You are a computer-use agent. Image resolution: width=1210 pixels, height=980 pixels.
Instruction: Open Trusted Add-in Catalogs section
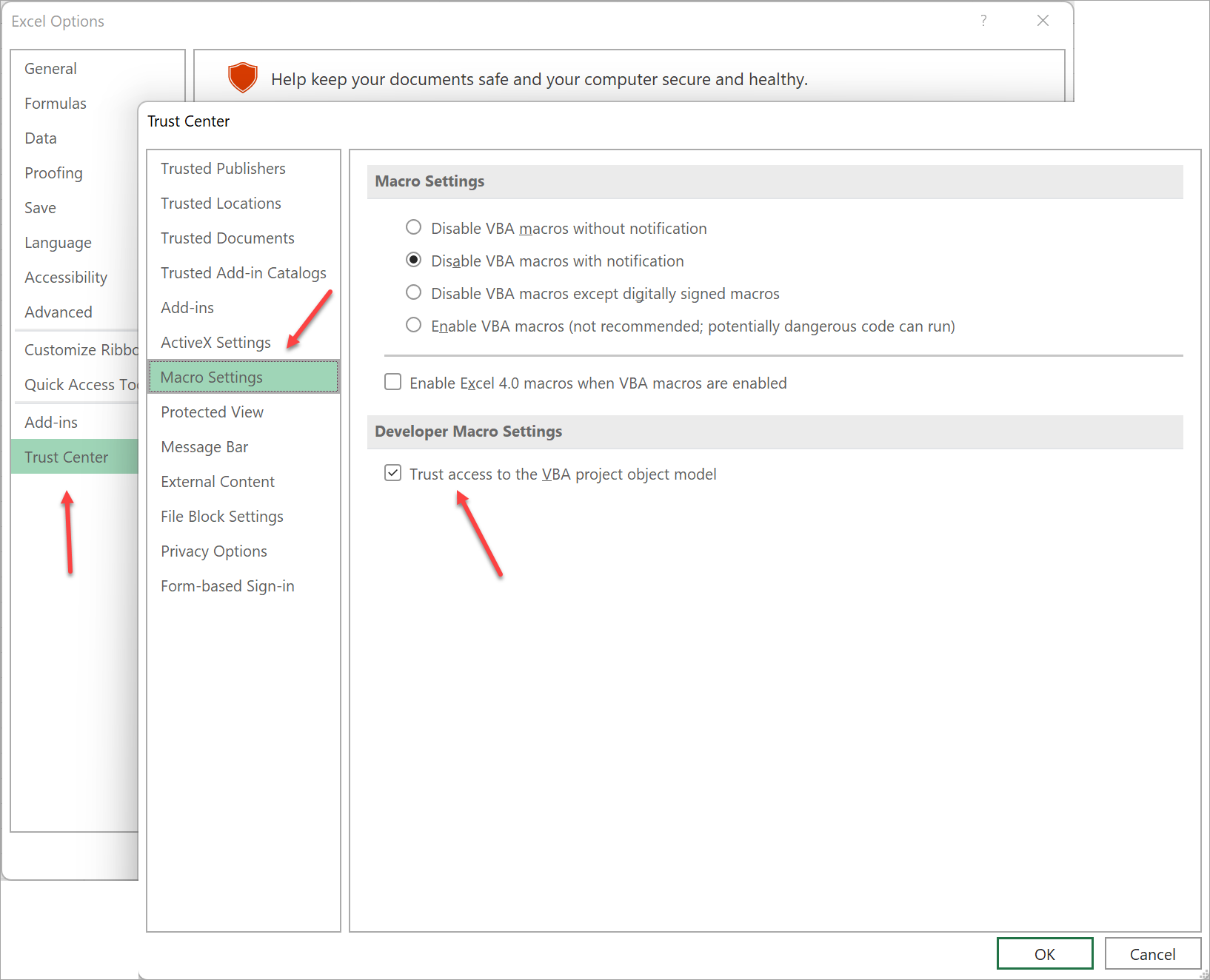[244, 273]
